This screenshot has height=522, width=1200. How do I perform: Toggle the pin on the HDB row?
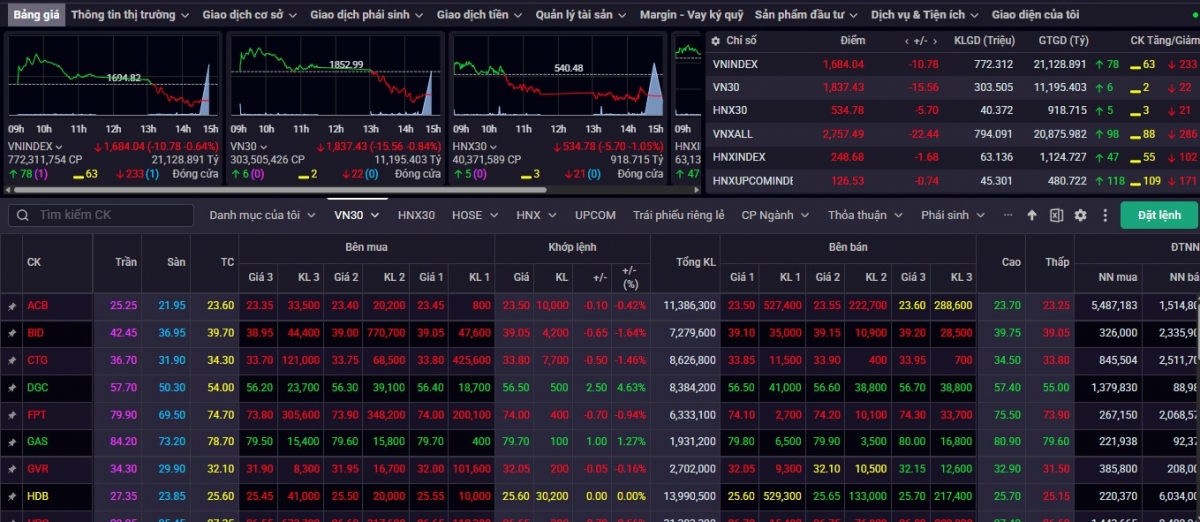click(12, 496)
